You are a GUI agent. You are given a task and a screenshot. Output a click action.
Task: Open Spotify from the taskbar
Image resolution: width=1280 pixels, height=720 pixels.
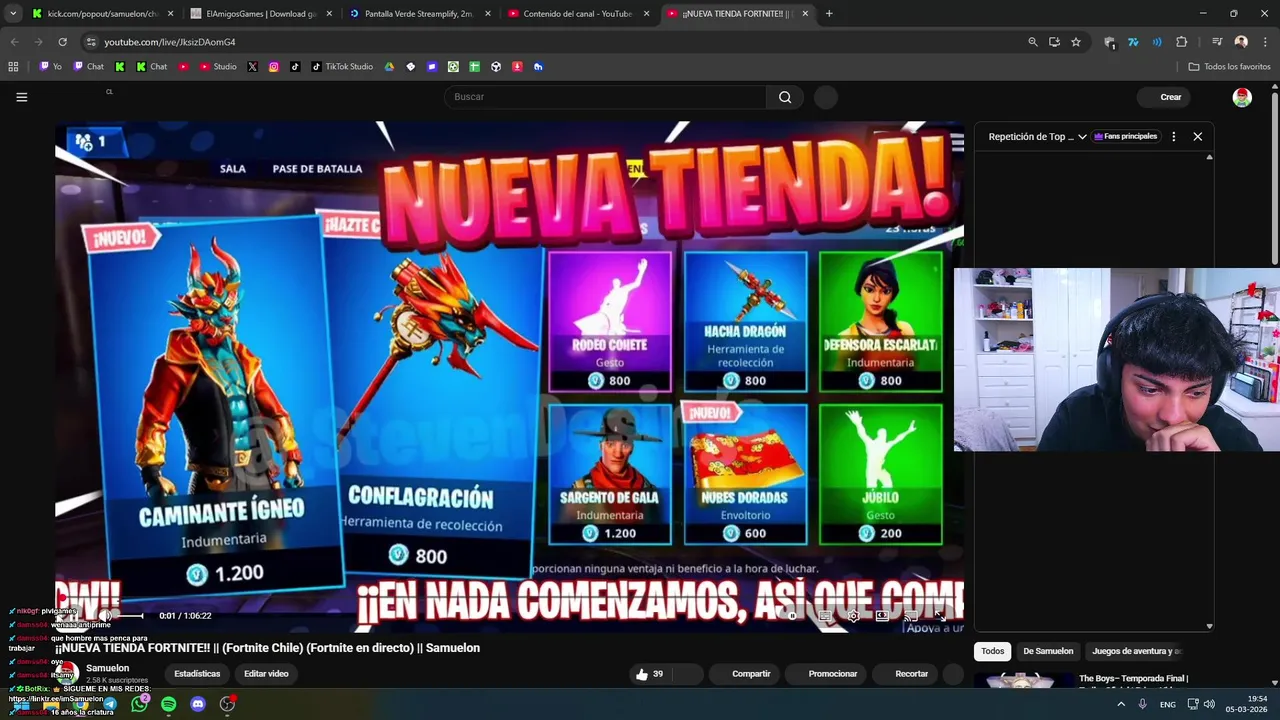(169, 704)
